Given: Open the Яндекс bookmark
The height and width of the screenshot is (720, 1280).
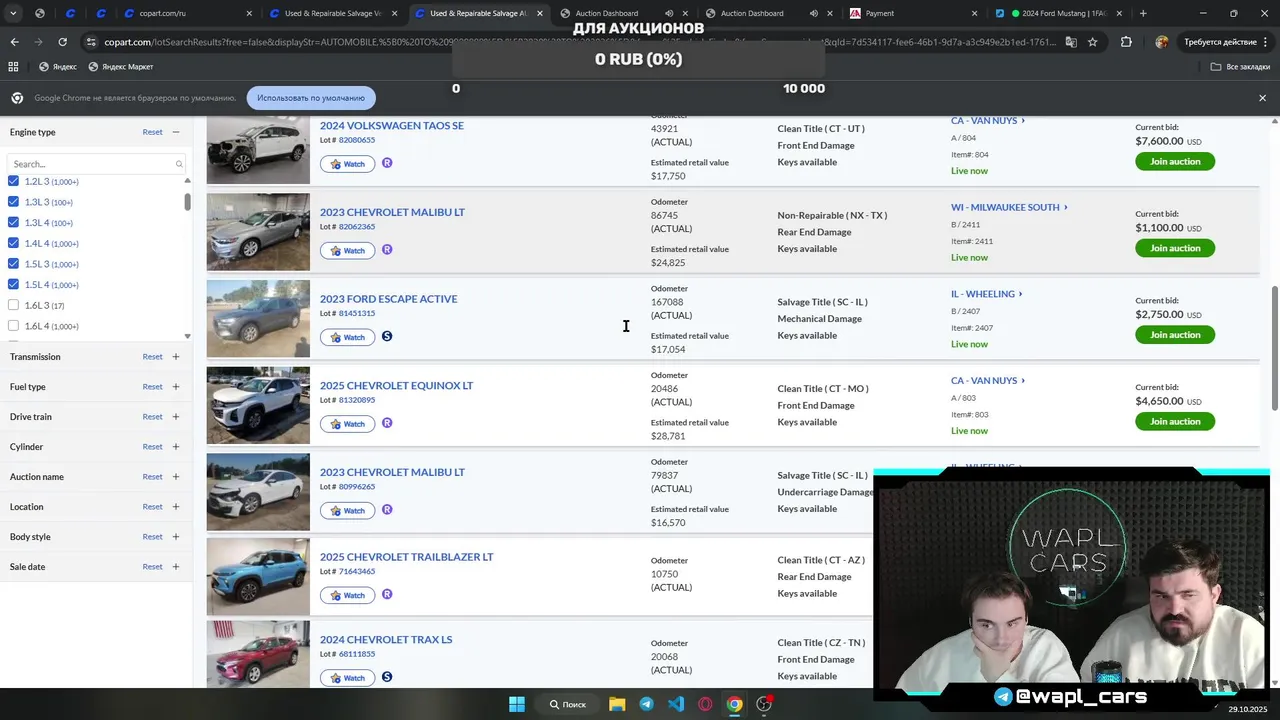Looking at the screenshot, I should click(58, 67).
